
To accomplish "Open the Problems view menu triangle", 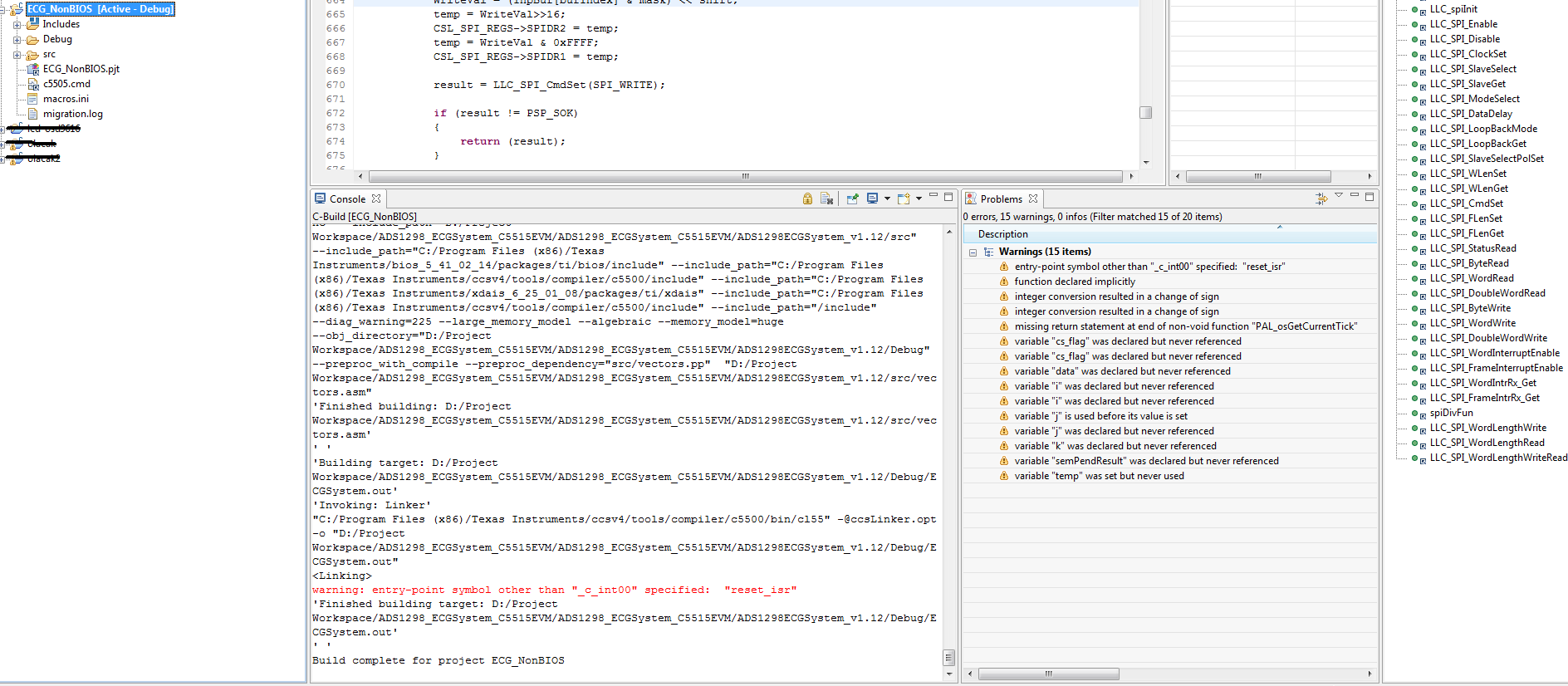I will (1339, 196).
